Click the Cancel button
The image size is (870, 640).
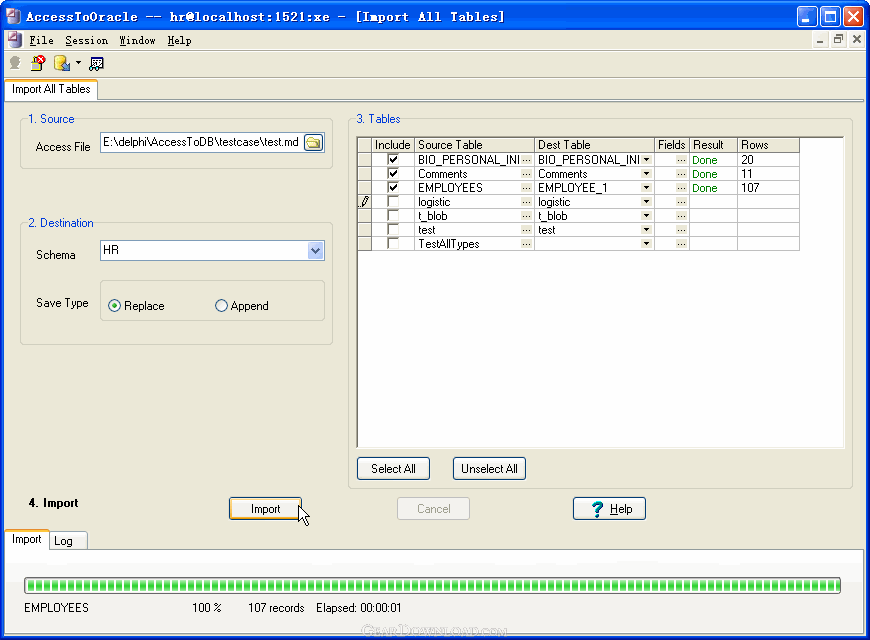tap(433, 508)
